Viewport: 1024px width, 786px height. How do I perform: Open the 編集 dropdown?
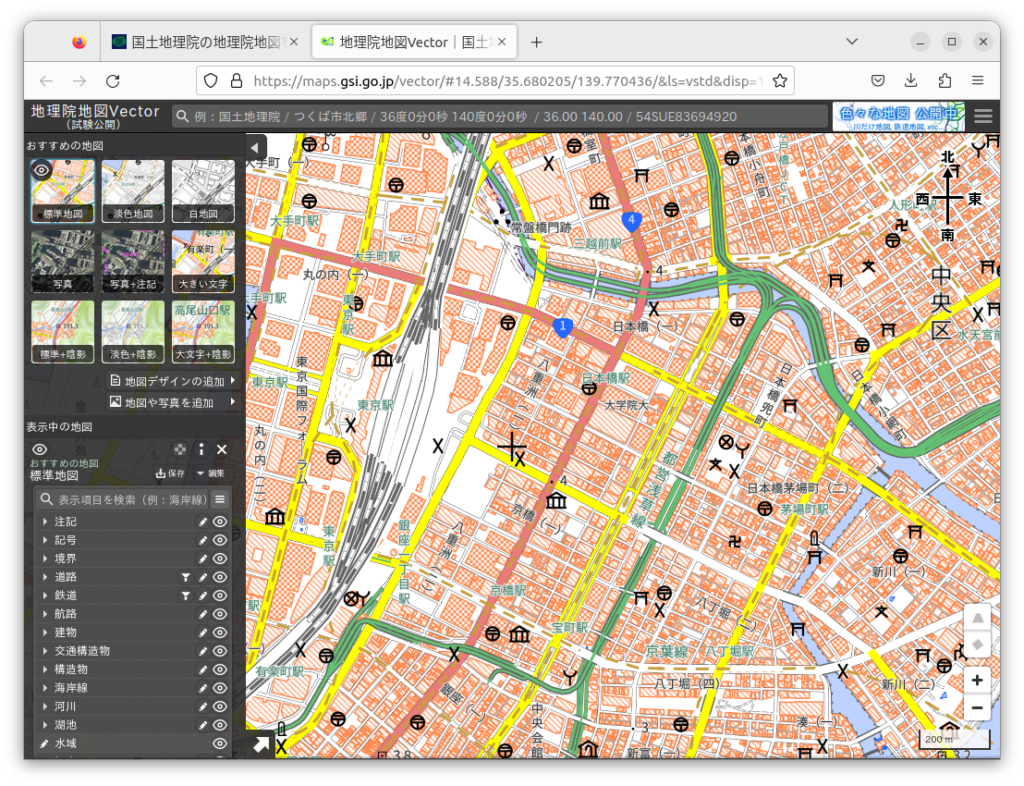(210, 473)
